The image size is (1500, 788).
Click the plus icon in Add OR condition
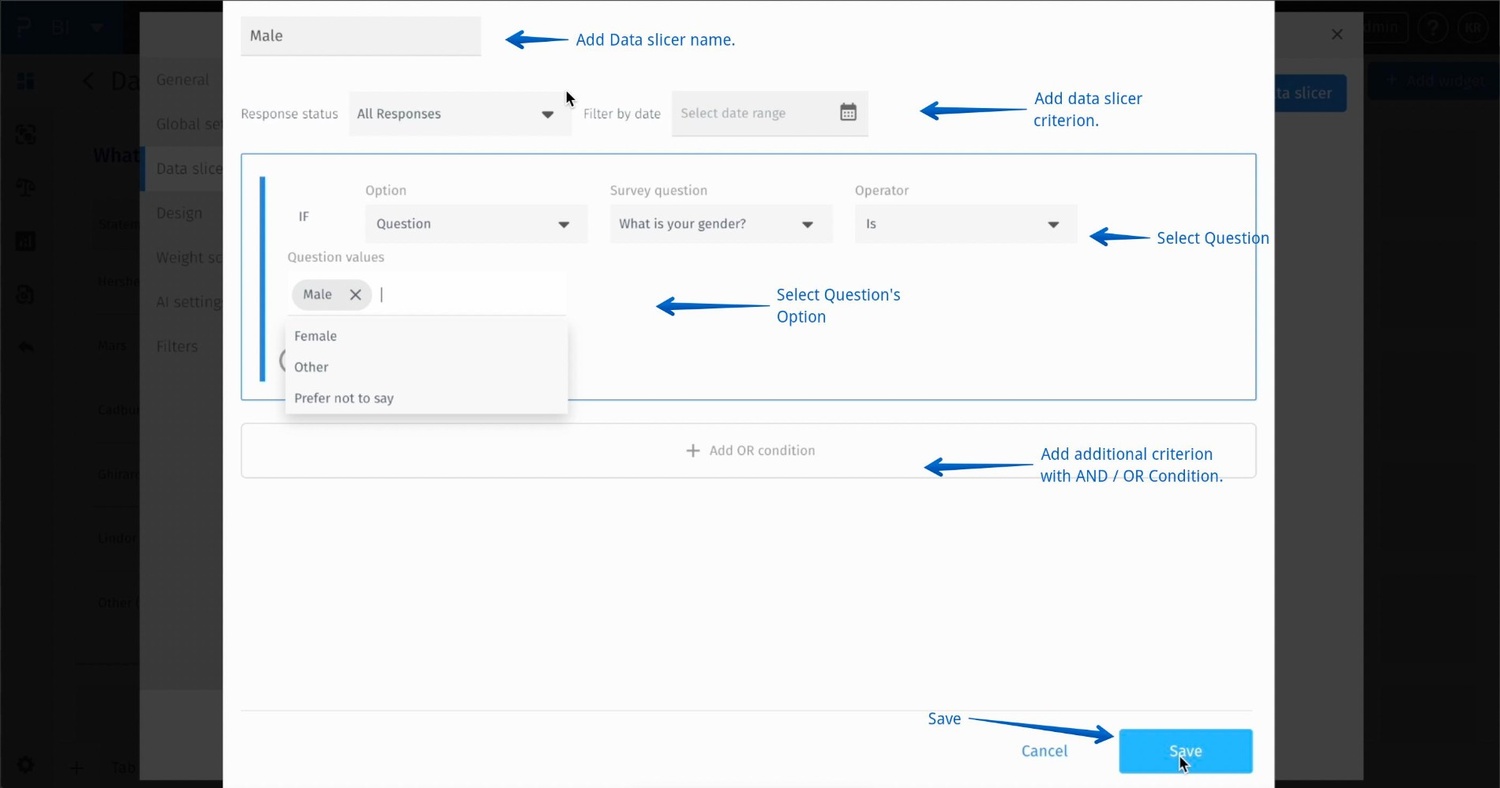point(692,451)
